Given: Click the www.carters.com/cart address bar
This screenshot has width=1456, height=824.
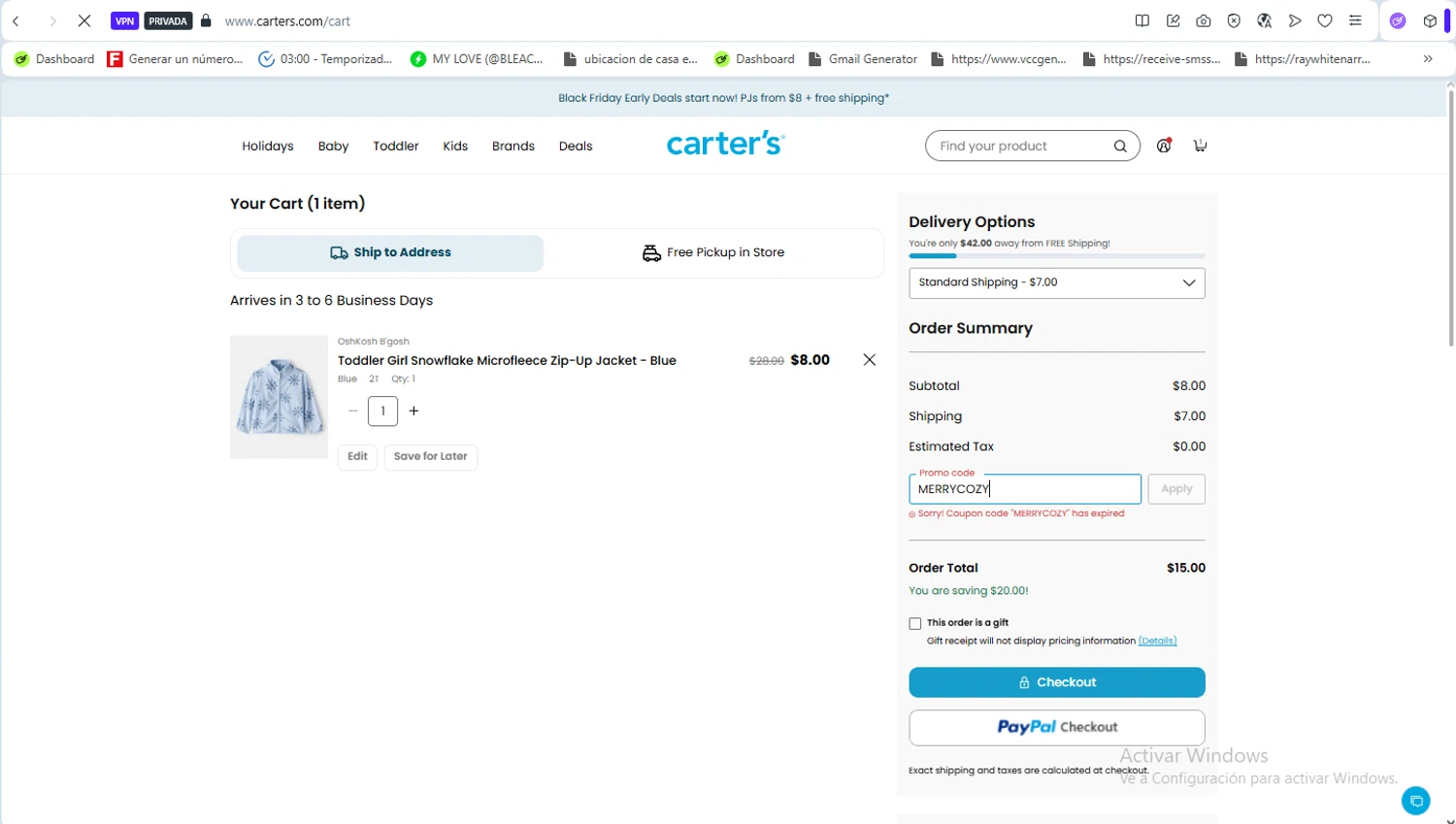Looking at the screenshot, I should tap(287, 20).
